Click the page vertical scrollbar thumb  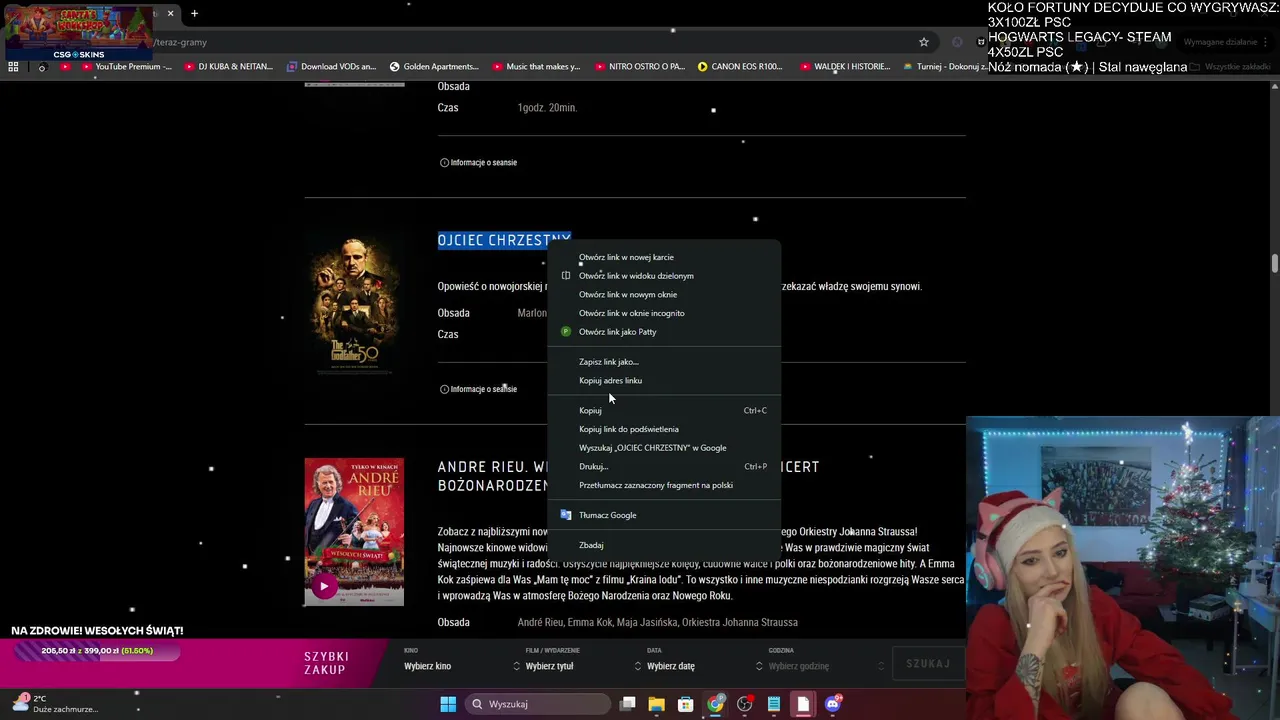tap(1274, 263)
